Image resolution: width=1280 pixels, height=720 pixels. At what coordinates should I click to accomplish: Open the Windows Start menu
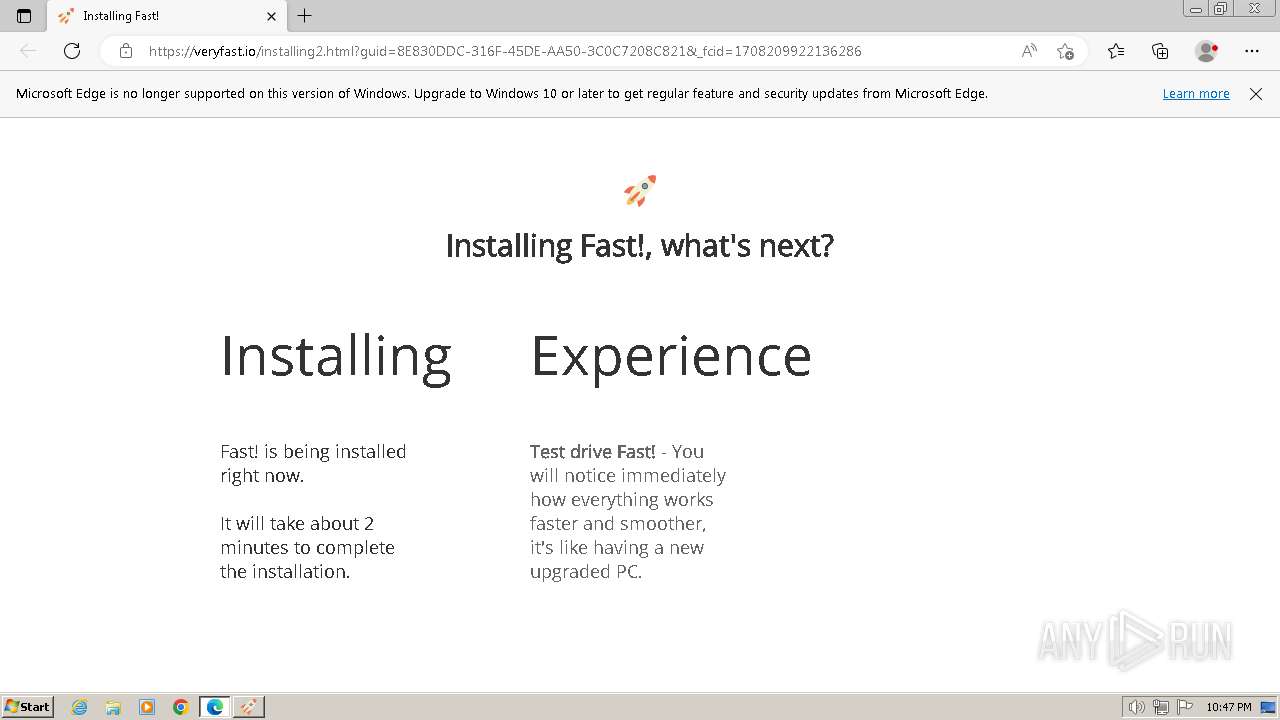coord(28,707)
